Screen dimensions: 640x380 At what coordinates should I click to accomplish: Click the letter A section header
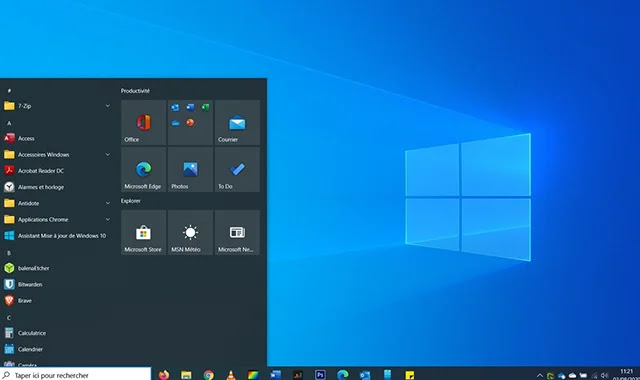pos(9,123)
